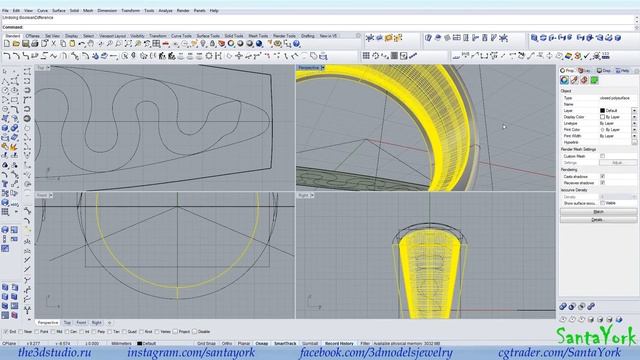Click the Grid icon in the small toolbar
640x360 pixels.
(x=366, y=56)
